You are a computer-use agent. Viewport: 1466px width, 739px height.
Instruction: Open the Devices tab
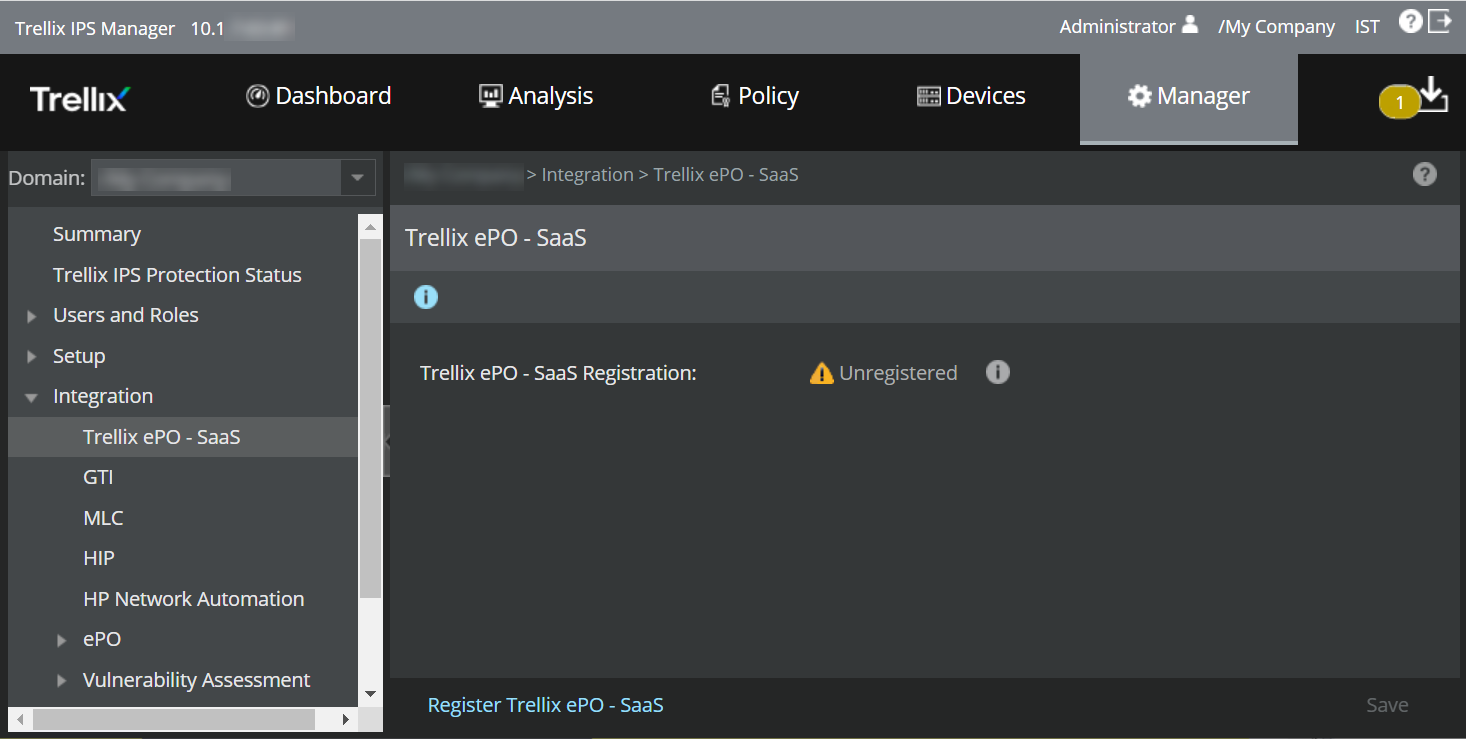971,96
